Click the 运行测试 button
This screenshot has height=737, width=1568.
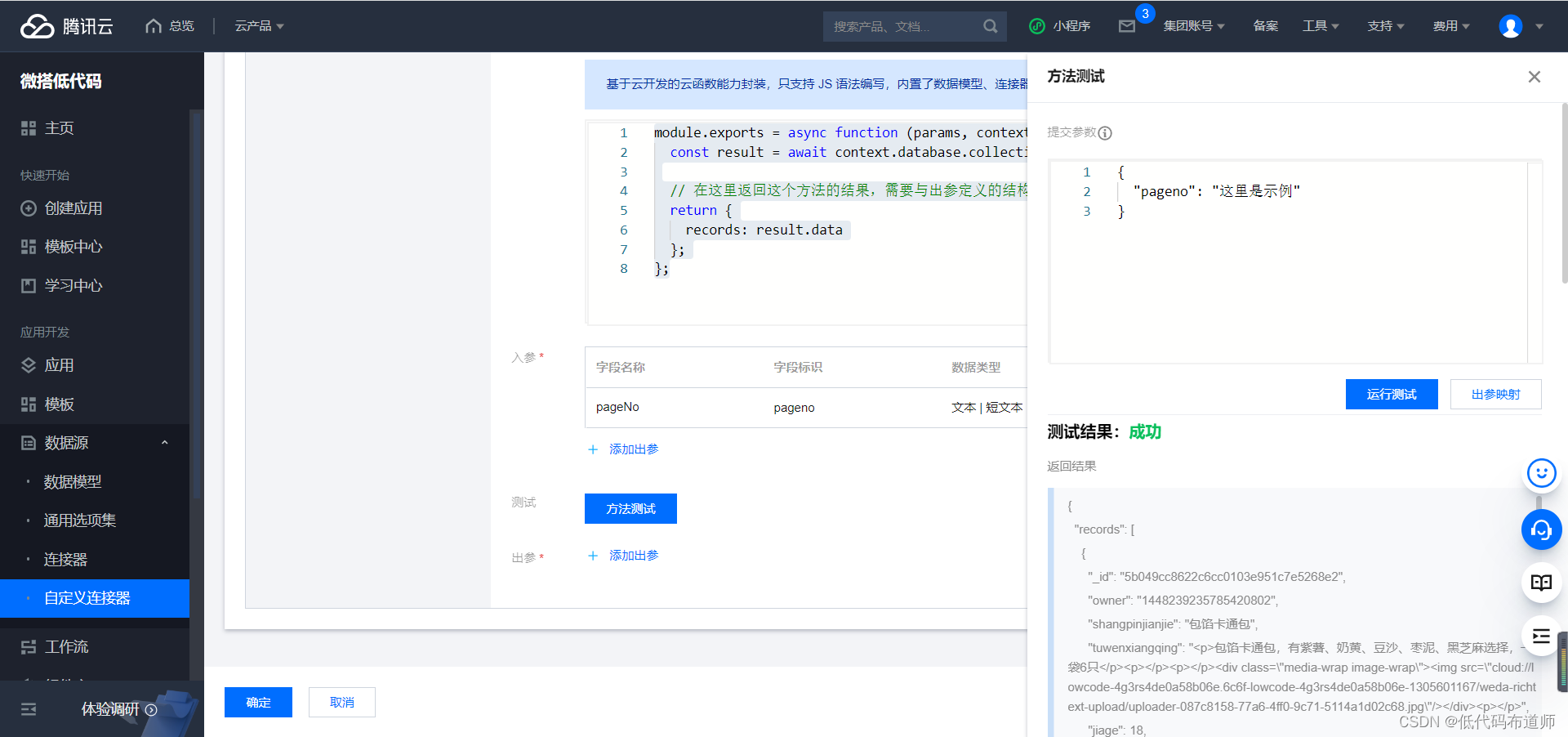tap(1392, 394)
